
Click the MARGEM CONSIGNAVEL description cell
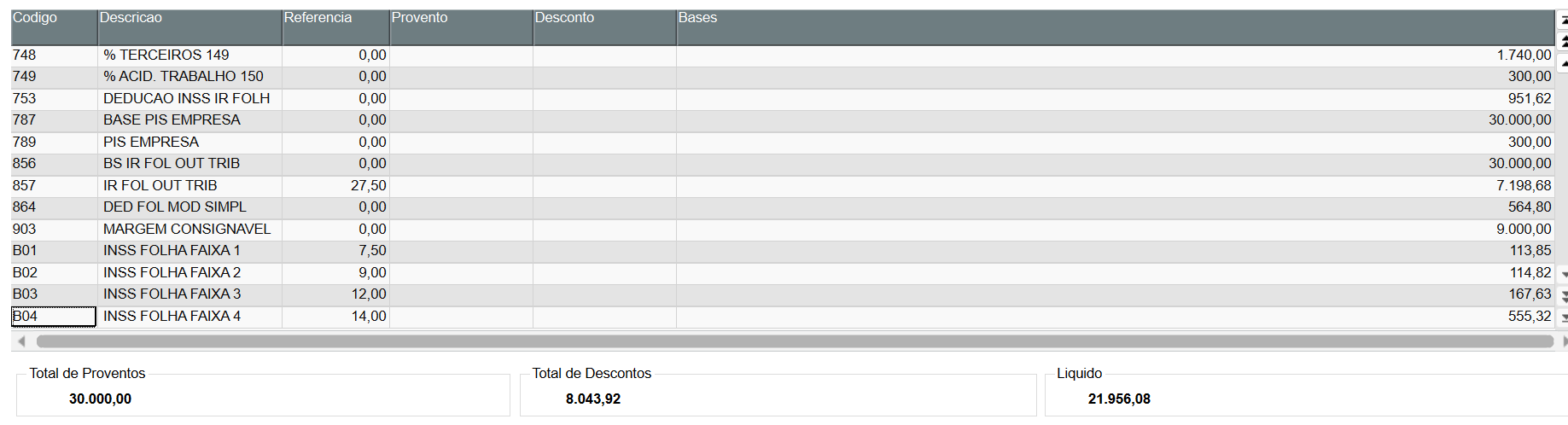(x=187, y=229)
